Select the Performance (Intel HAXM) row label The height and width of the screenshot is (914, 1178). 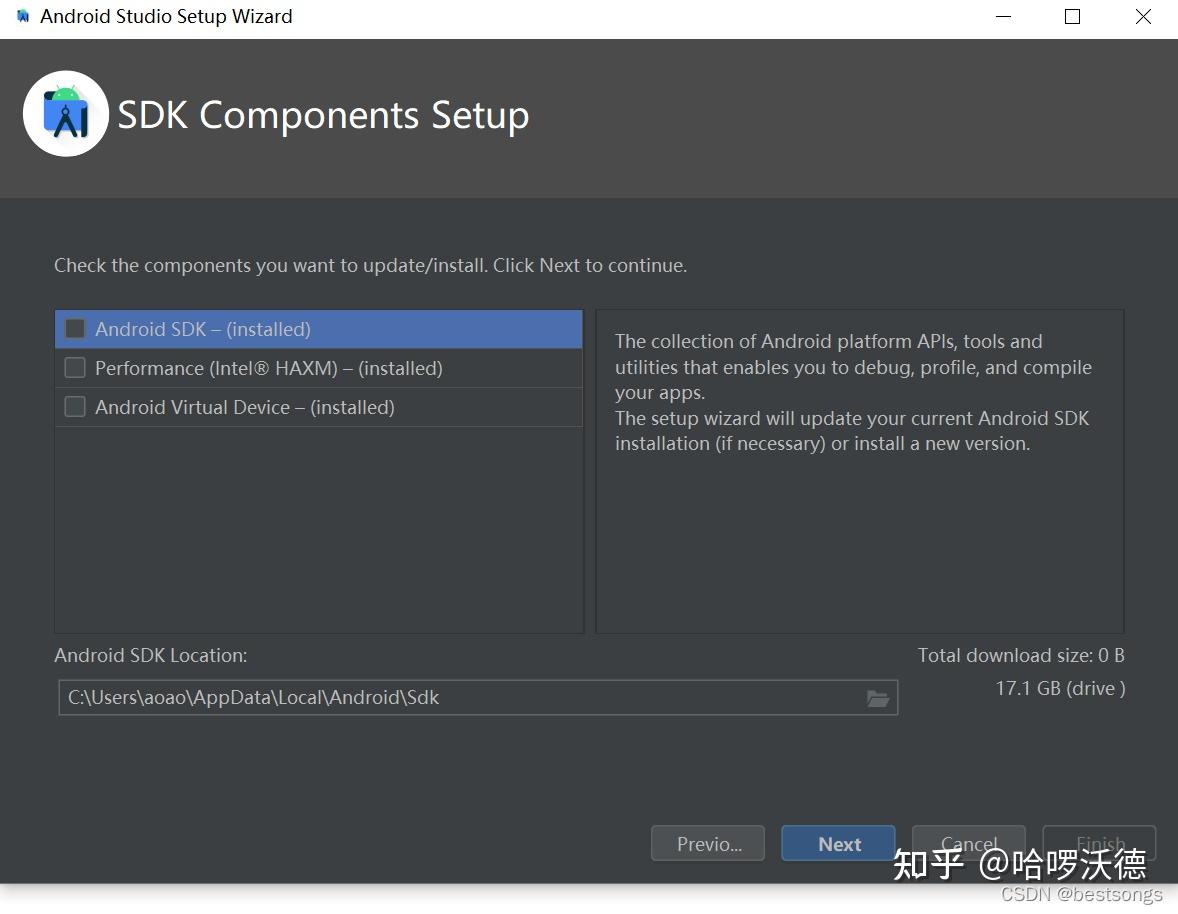tap(268, 368)
